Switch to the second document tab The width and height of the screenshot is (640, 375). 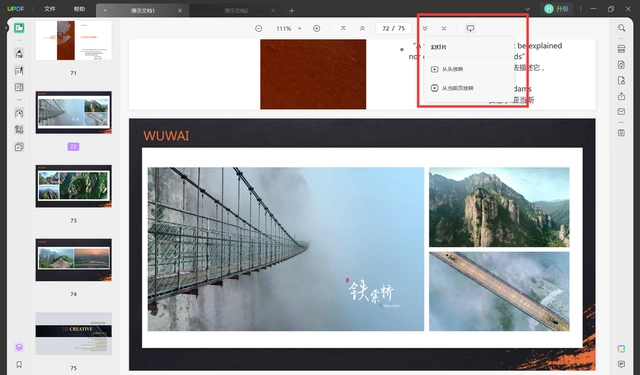tap(236, 10)
